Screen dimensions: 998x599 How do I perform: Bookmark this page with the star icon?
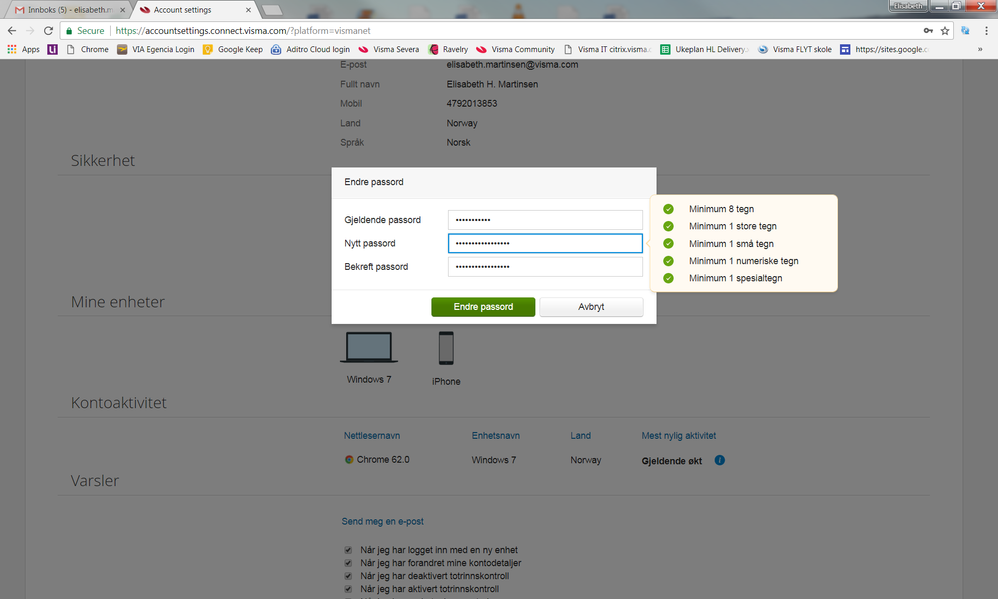[945, 31]
